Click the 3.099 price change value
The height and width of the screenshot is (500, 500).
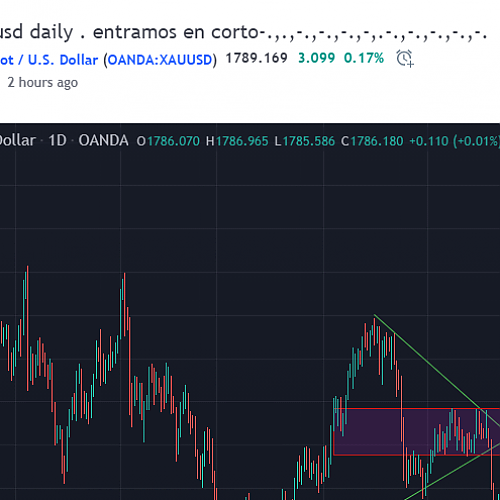pos(316,58)
